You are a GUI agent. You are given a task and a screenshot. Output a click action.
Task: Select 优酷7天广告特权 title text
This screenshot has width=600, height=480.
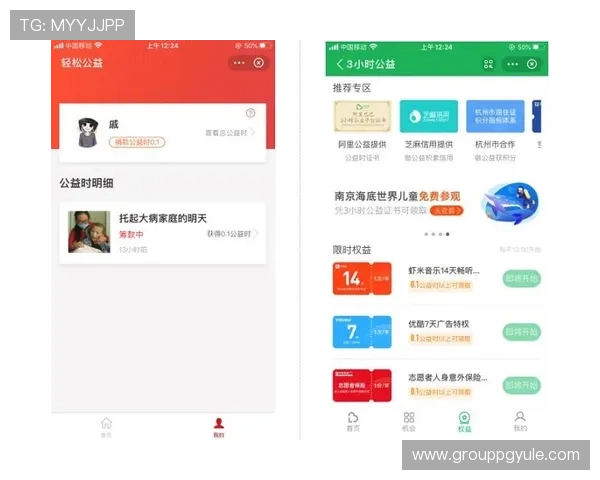tap(439, 324)
